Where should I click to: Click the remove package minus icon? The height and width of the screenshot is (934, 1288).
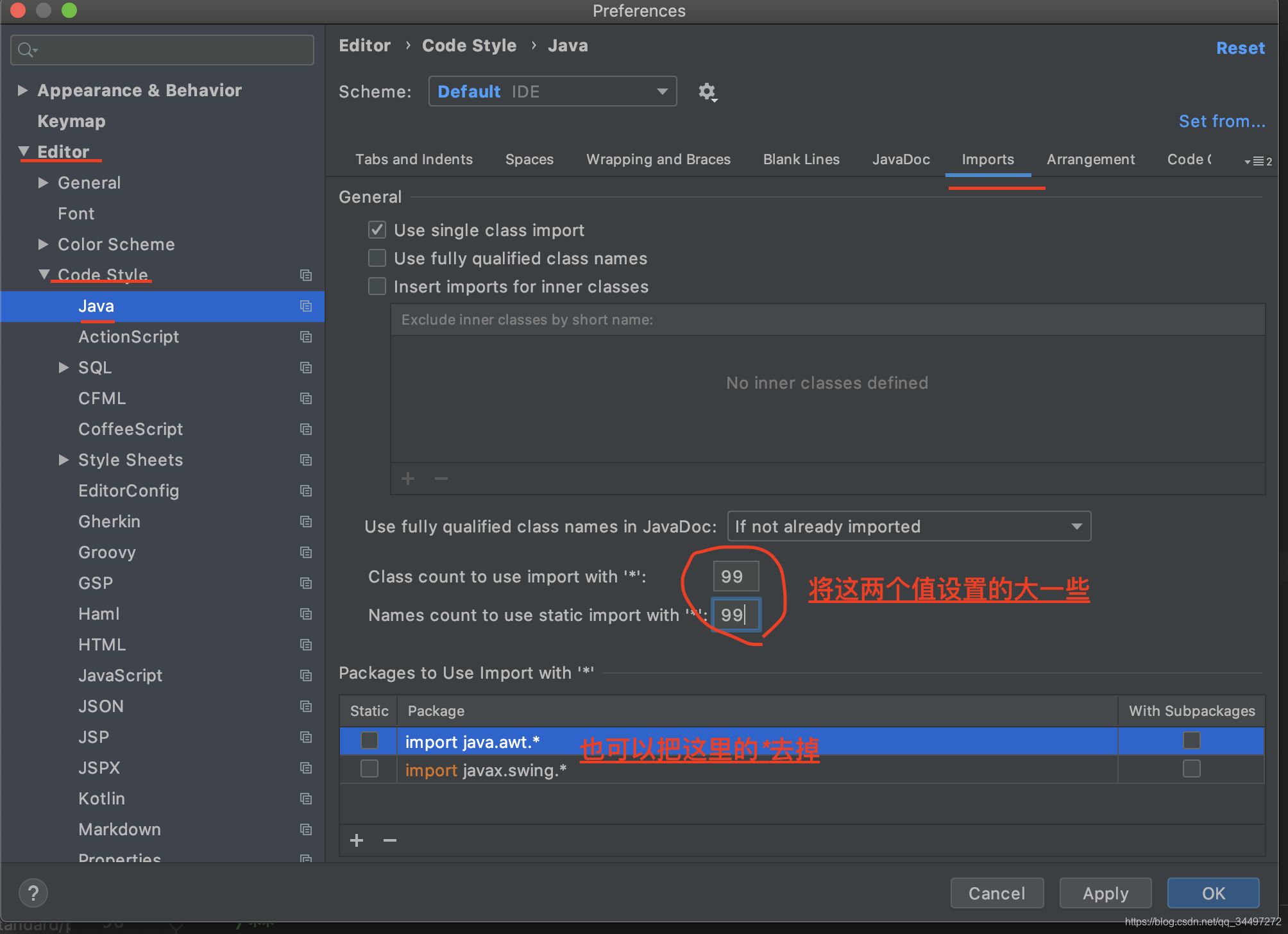(x=389, y=840)
